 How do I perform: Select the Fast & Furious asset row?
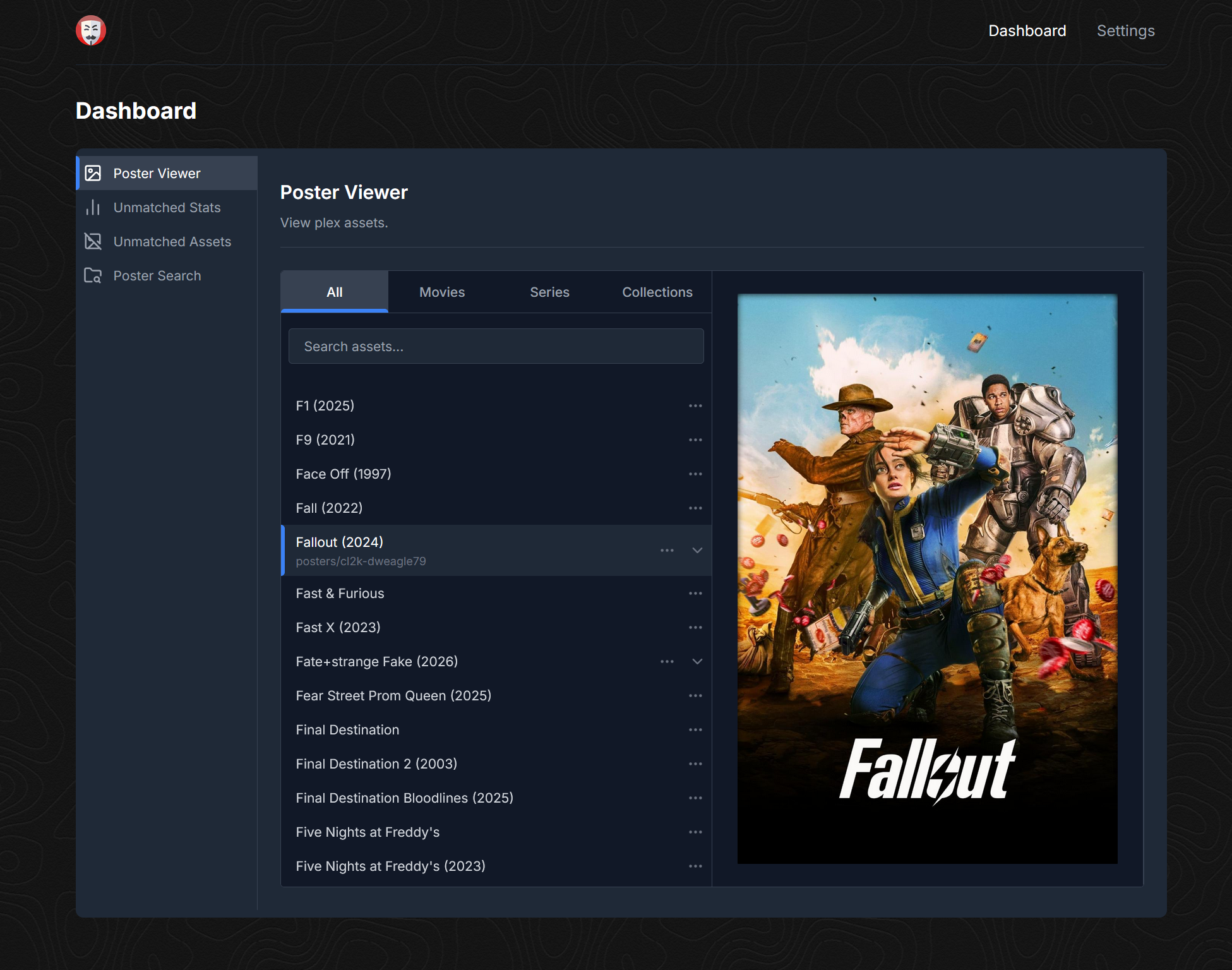[496, 593]
